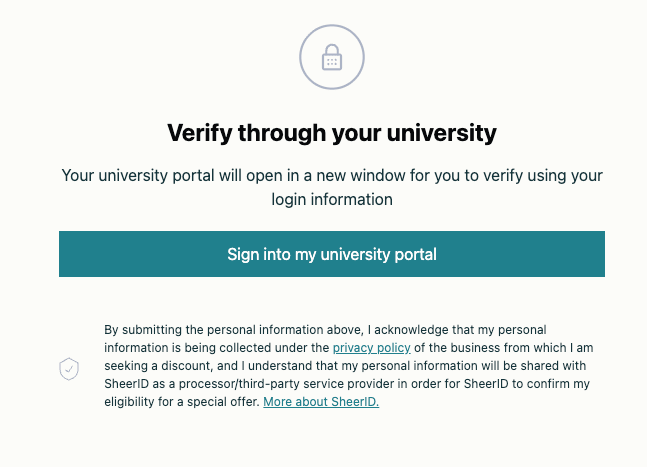
Task: Click the 'Your university portal will open' line
Action: coord(332,175)
